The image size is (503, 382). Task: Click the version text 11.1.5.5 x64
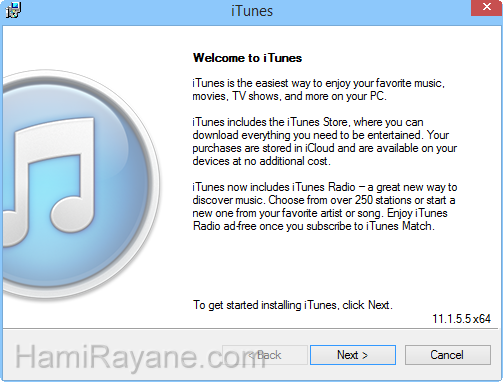tap(461, 319)
